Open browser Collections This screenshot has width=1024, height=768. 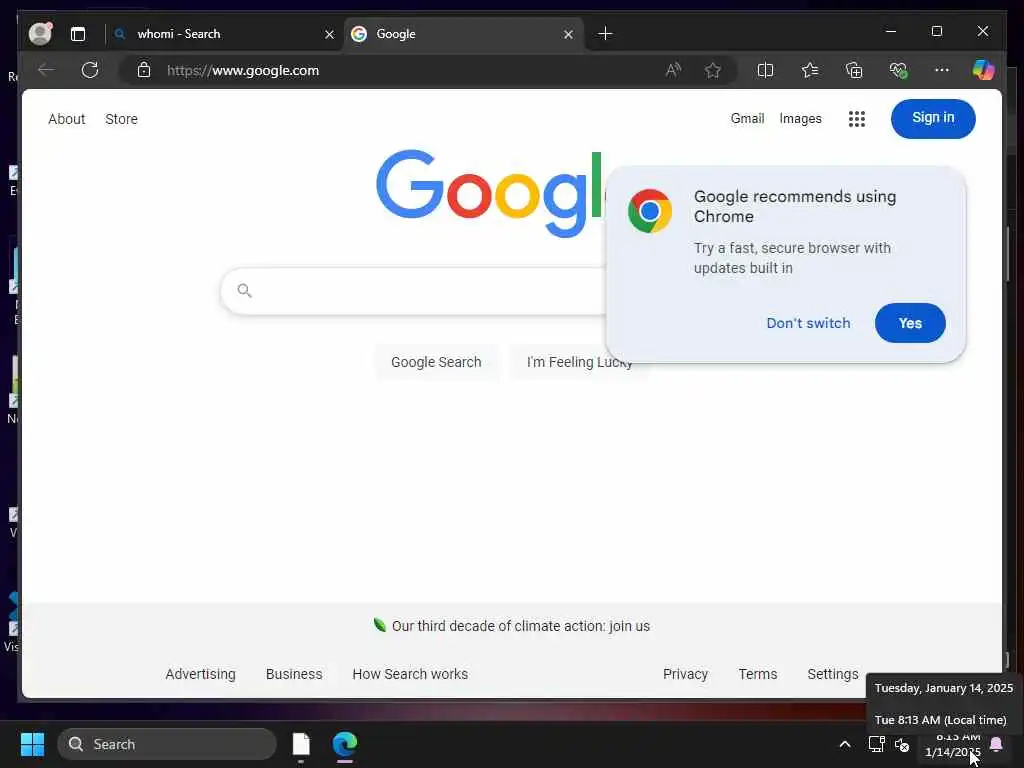click(854, 70)
